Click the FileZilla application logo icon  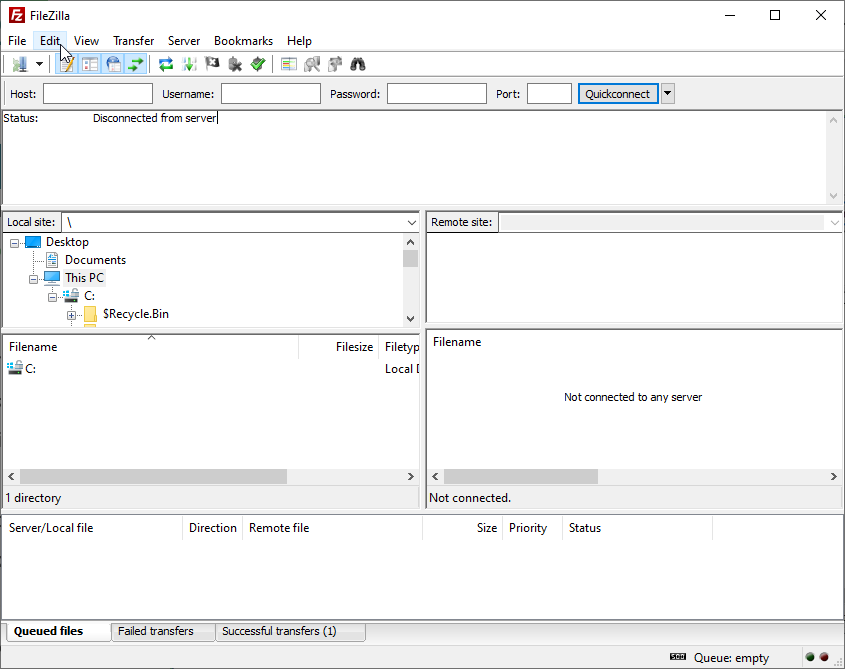17,16
